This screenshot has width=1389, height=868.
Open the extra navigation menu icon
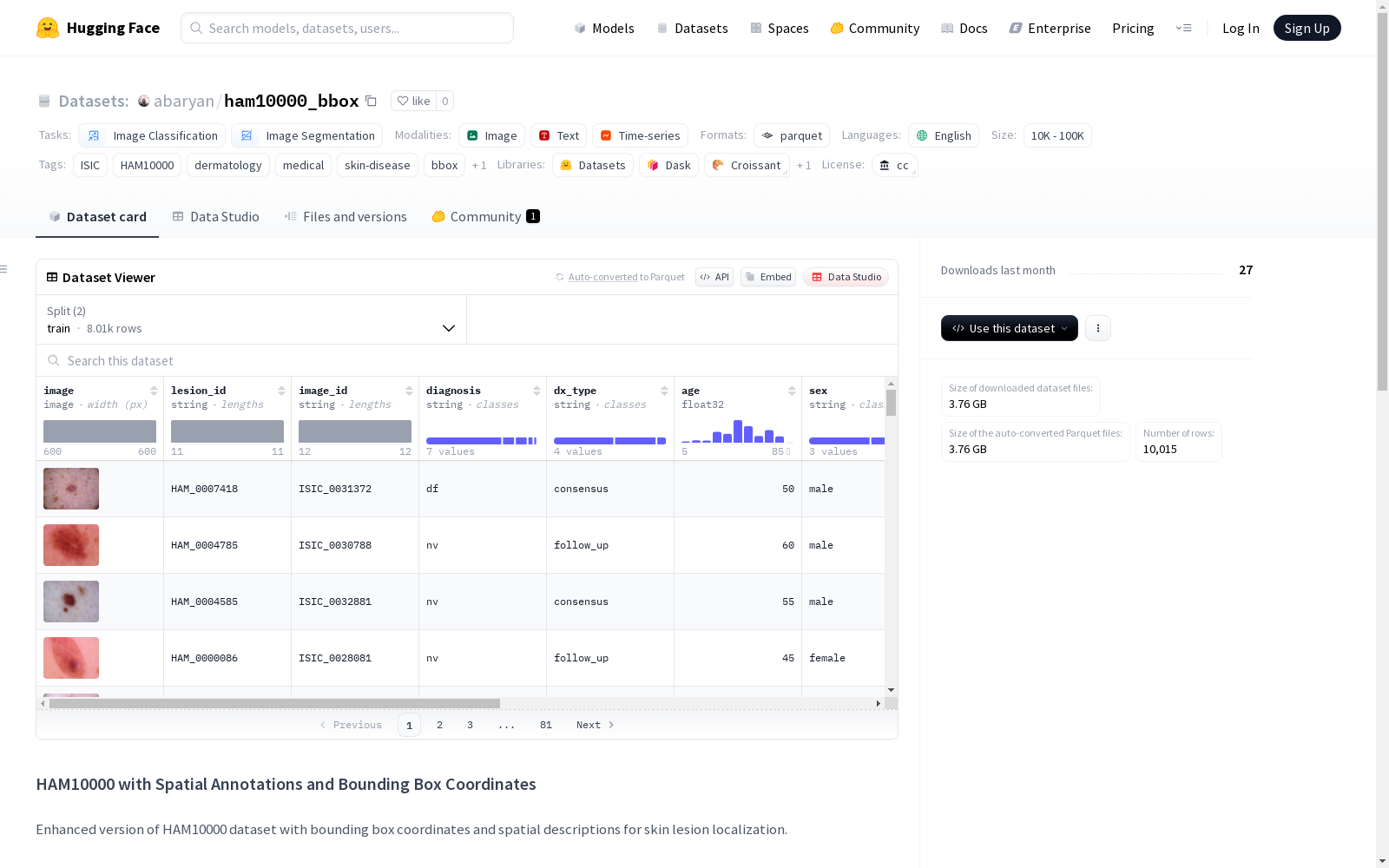(1183, 28)
